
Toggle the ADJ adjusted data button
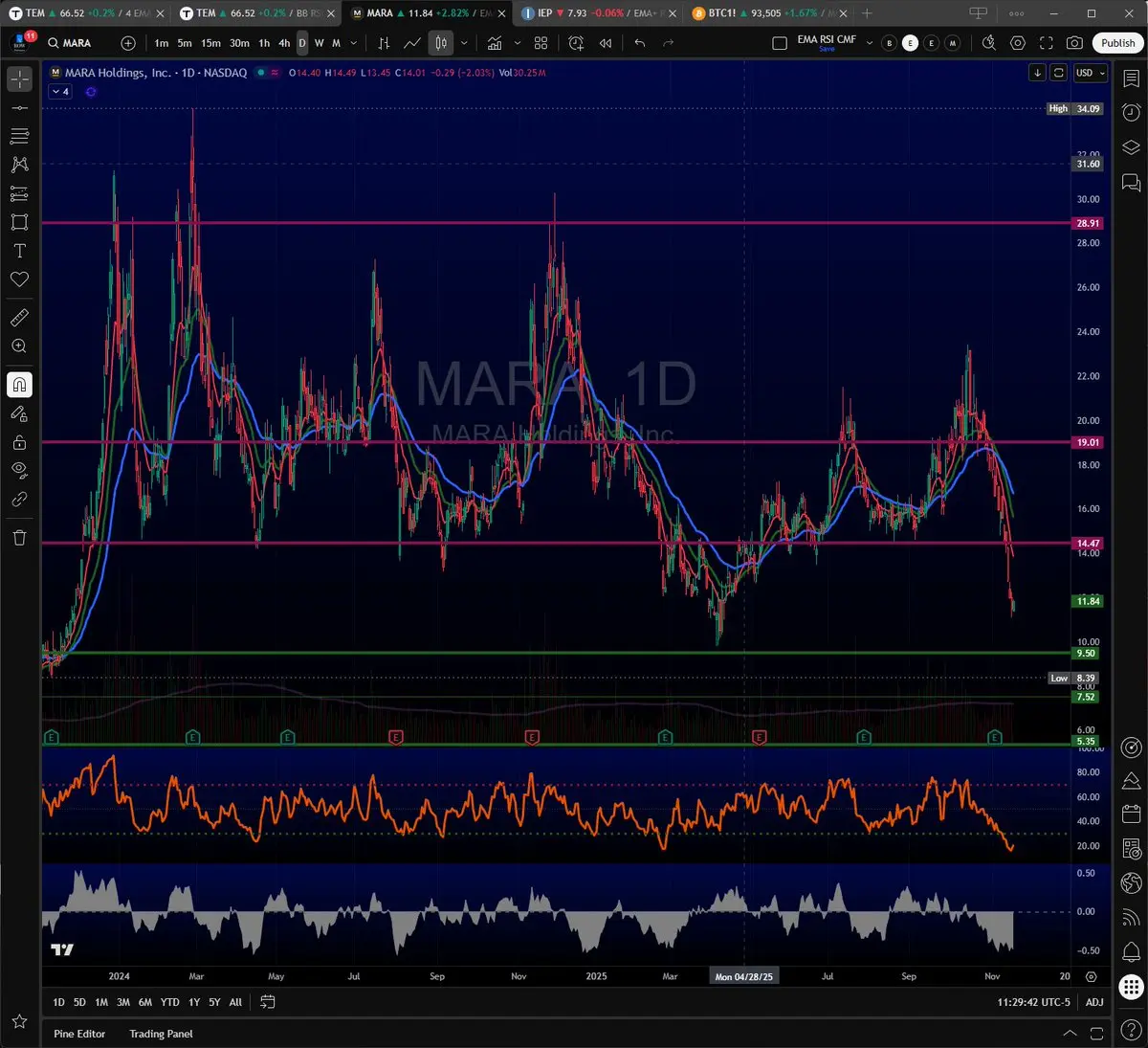[x=1094, y=1002]
